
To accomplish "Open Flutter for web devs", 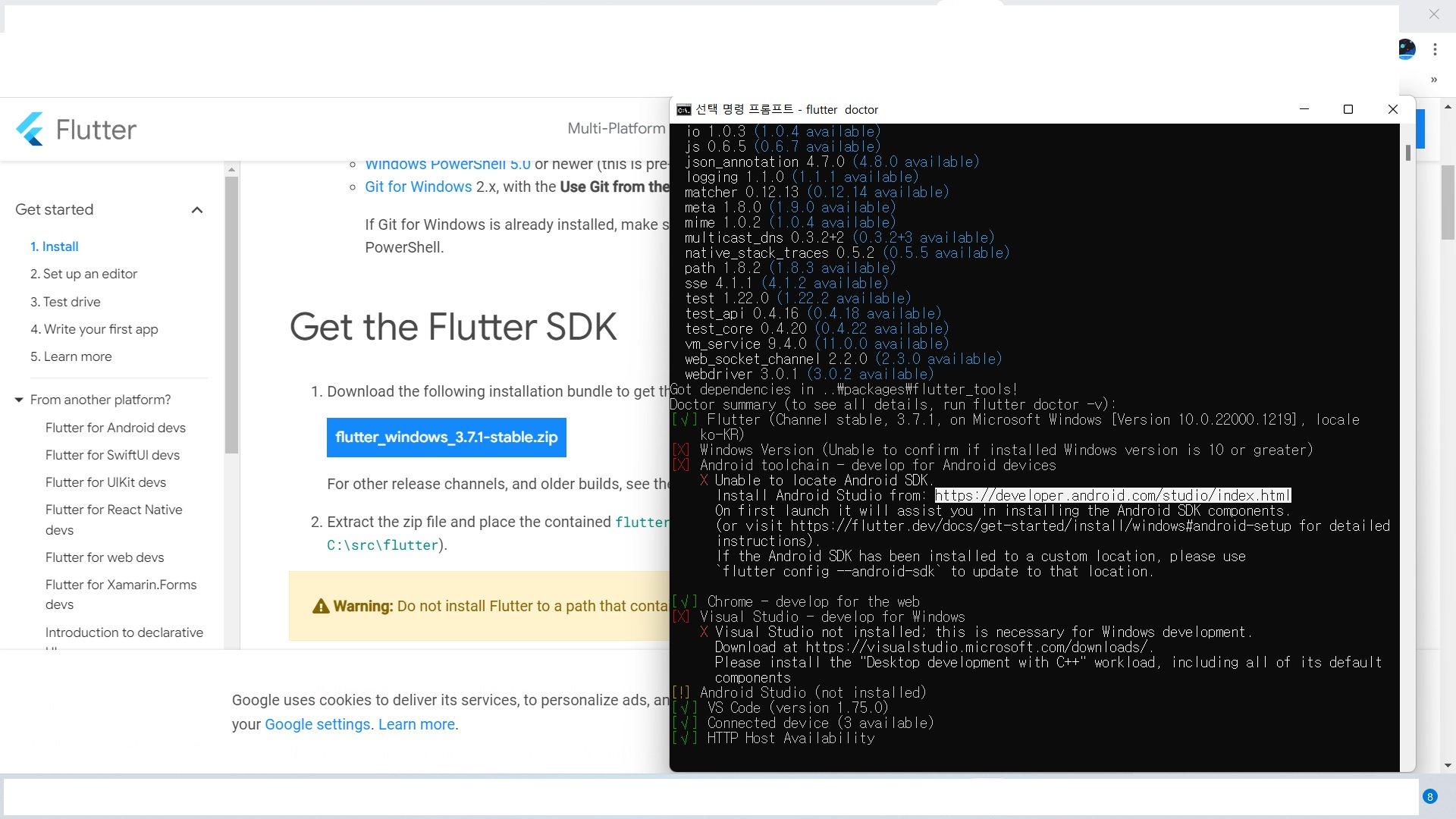I will 105,557.
